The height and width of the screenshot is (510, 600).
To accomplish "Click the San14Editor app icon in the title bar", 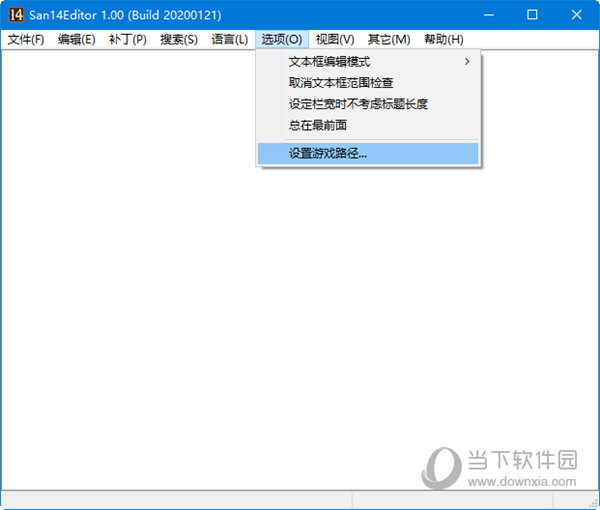I will 16,15.
